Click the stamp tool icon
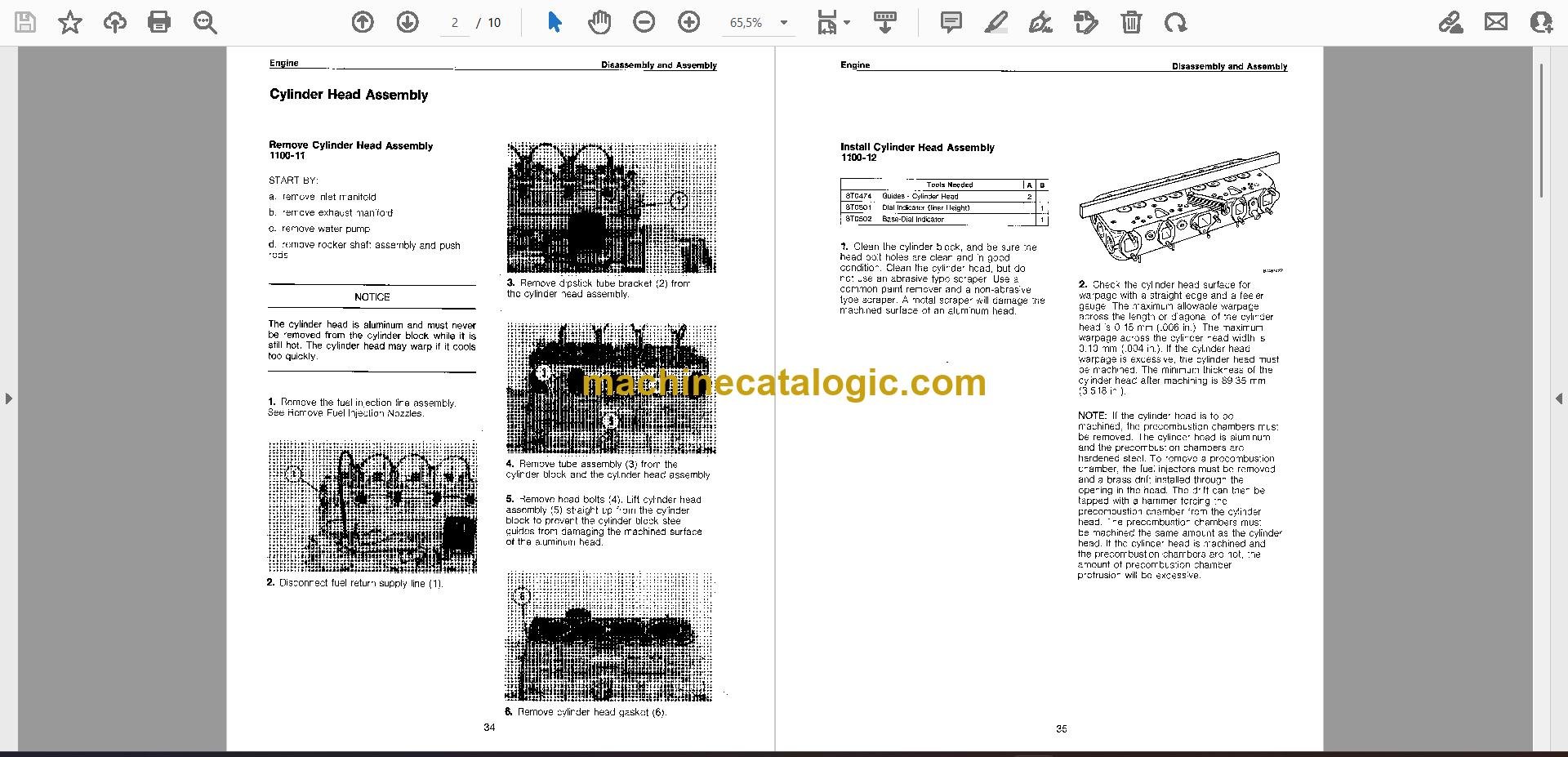This screenshot has width=1568, height=757. 1086,22
